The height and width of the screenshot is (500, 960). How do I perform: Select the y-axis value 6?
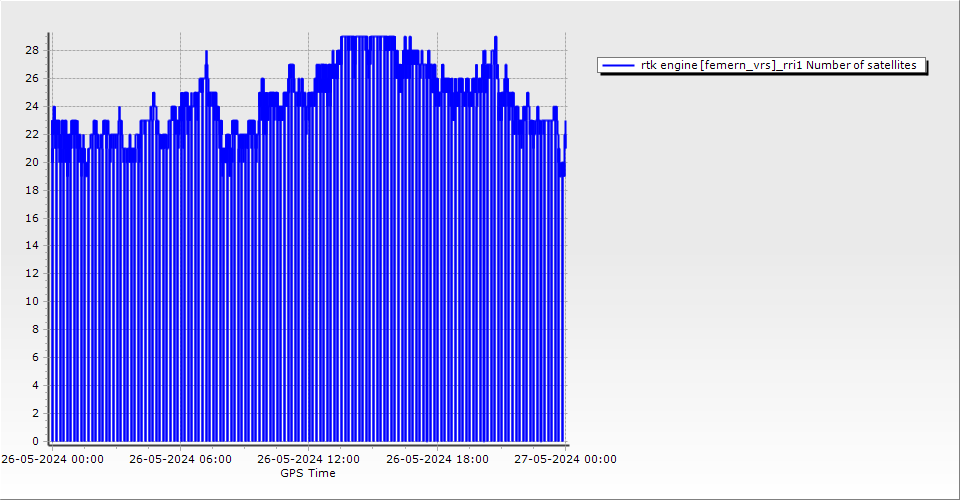tap(36, 357)
